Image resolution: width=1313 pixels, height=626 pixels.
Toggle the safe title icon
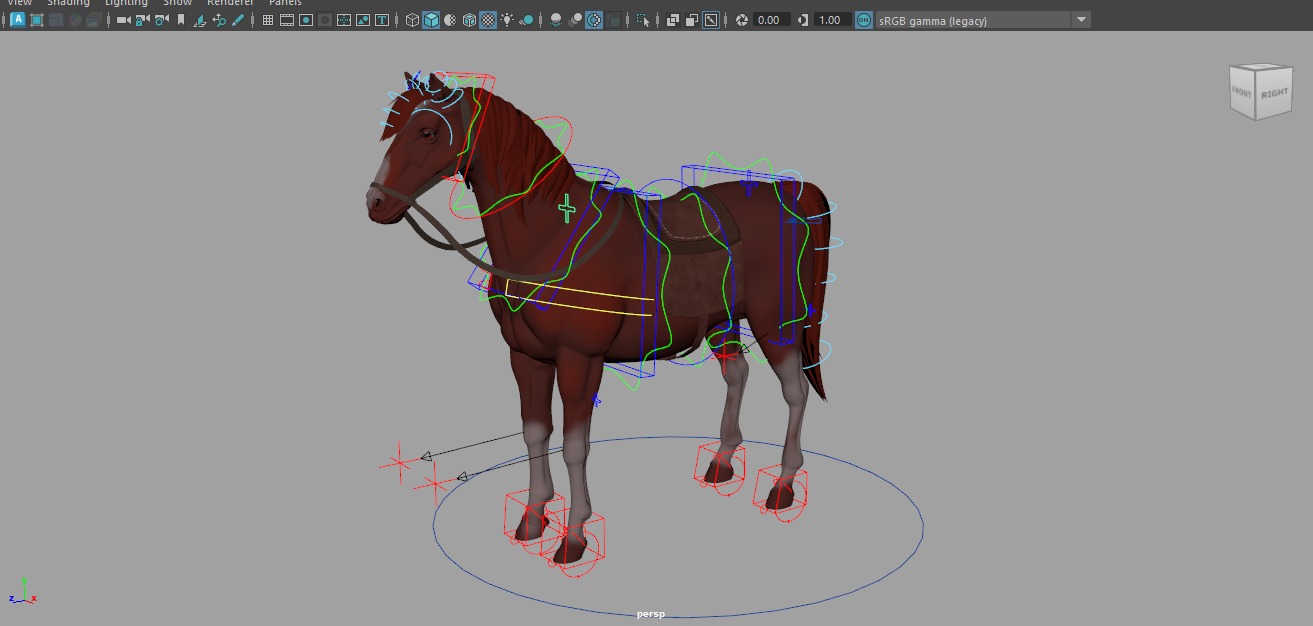click(381, 20)
